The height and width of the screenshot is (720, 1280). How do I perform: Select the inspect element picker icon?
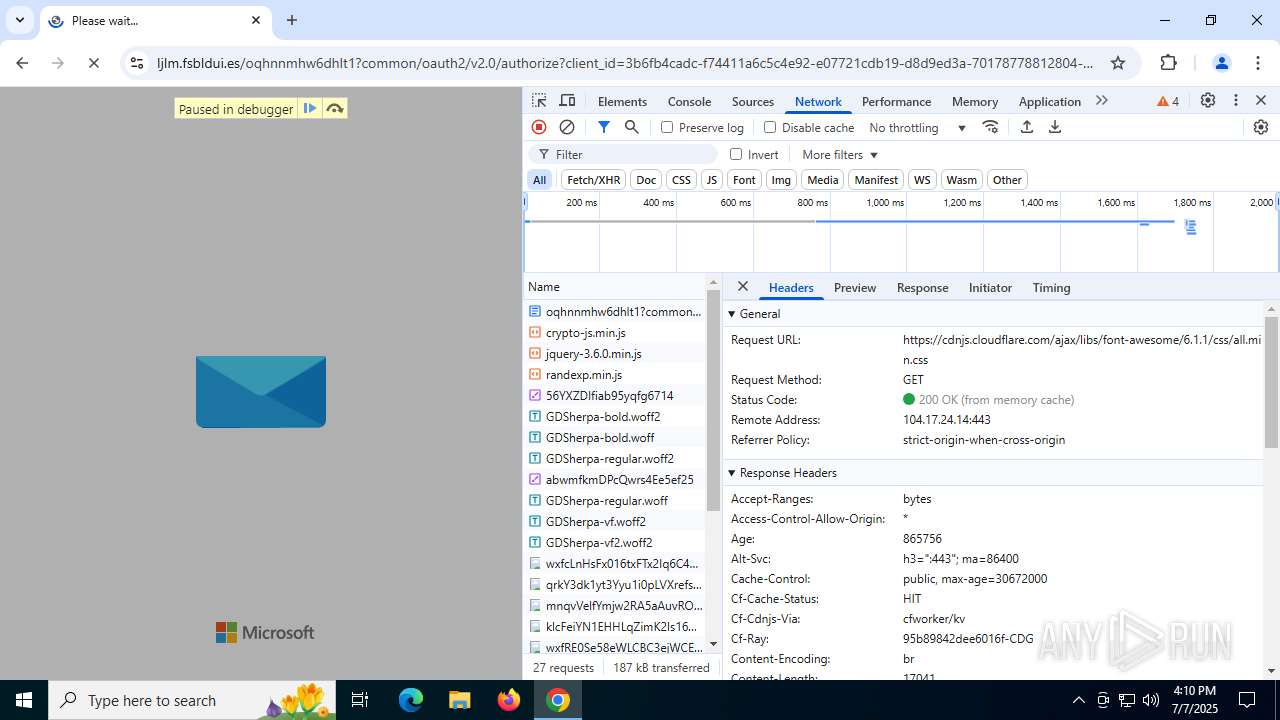pos(539,101)
